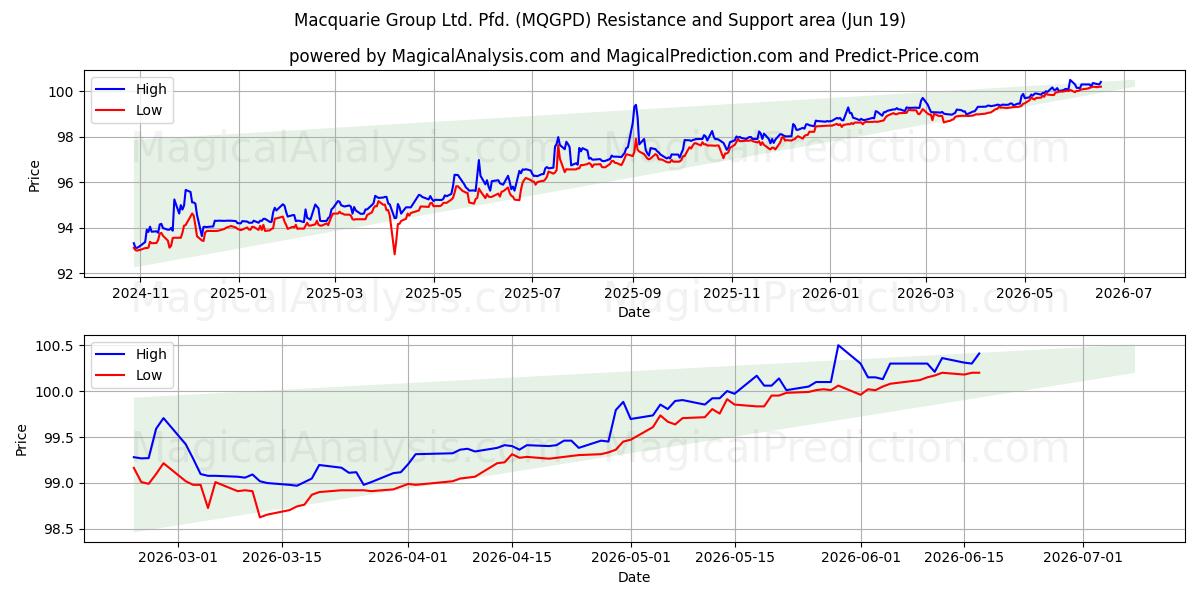This screenshot has width=1200, height=600.
Task: Click 'Low' in the top chart legend
Action: pyautogui.click(x=149, y=110)
